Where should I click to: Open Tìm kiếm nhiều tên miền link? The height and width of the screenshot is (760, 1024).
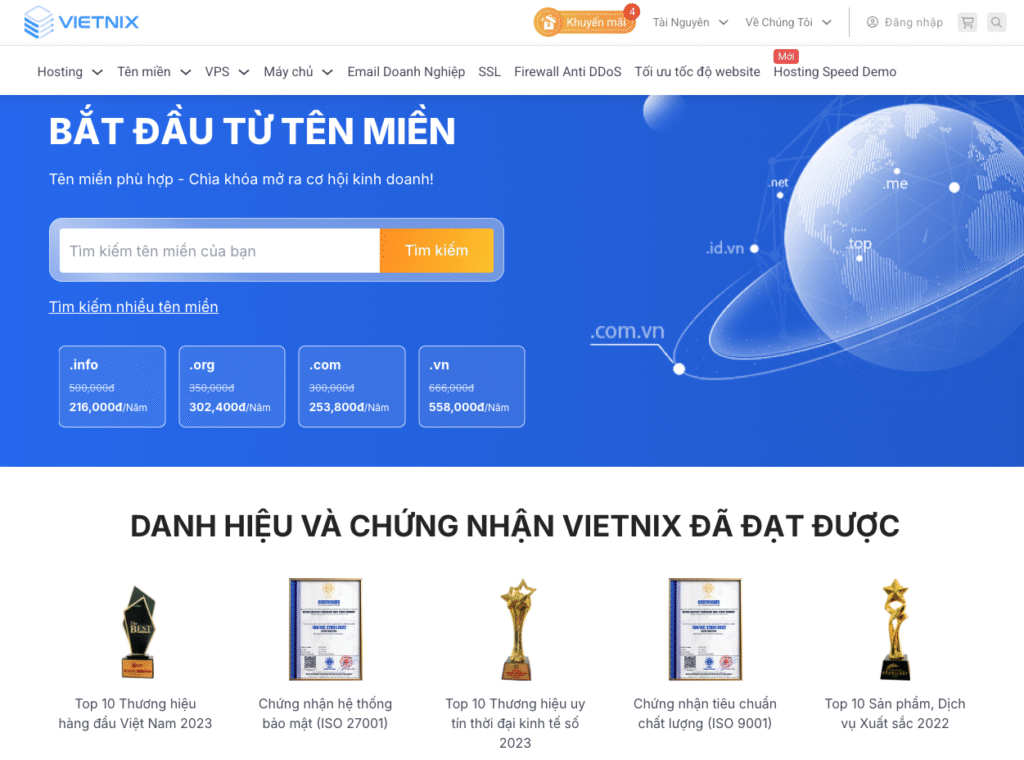point(133,307)
